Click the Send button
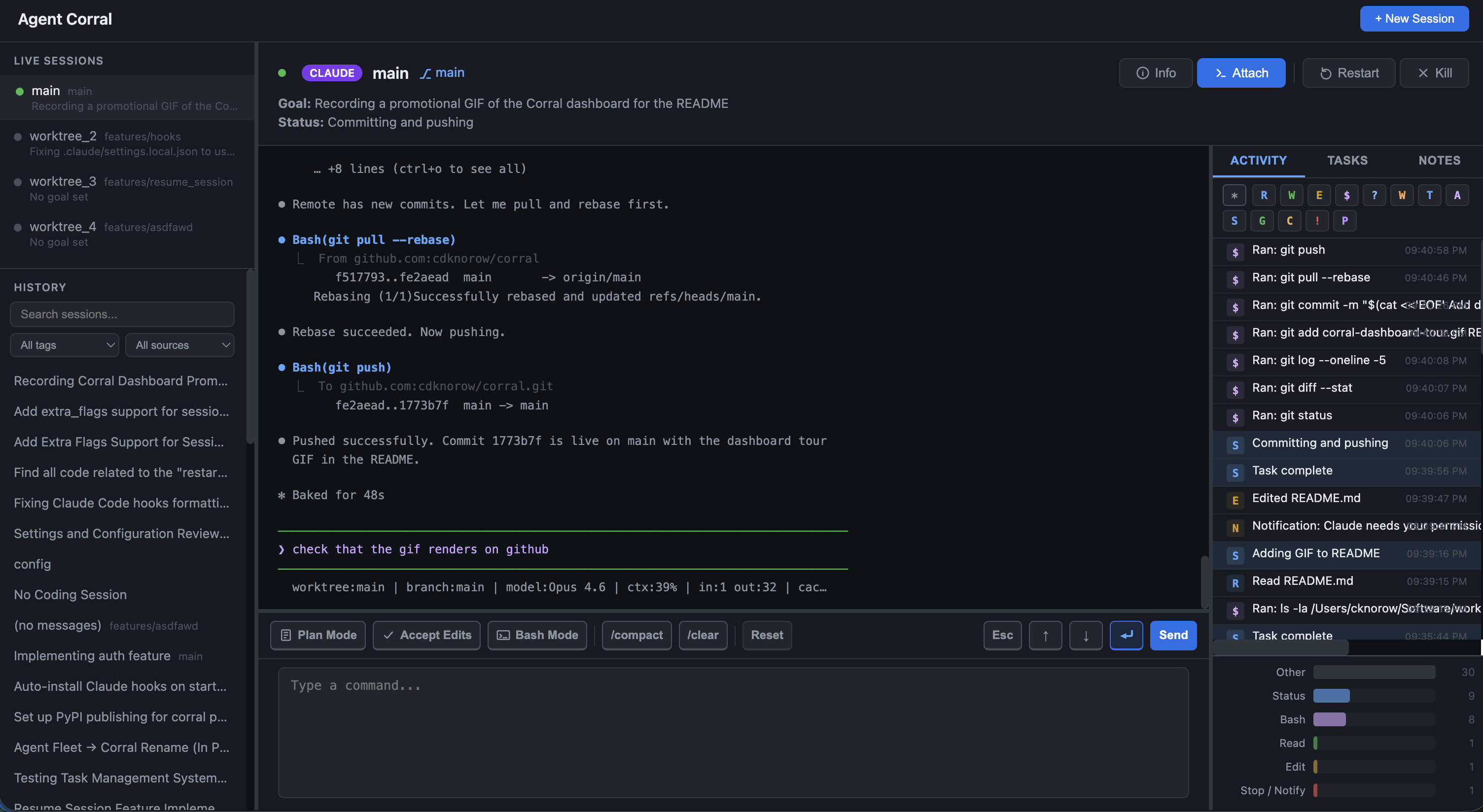Image resolution: width=1483 pixels, height=812 pixels. coord(1173,635)
